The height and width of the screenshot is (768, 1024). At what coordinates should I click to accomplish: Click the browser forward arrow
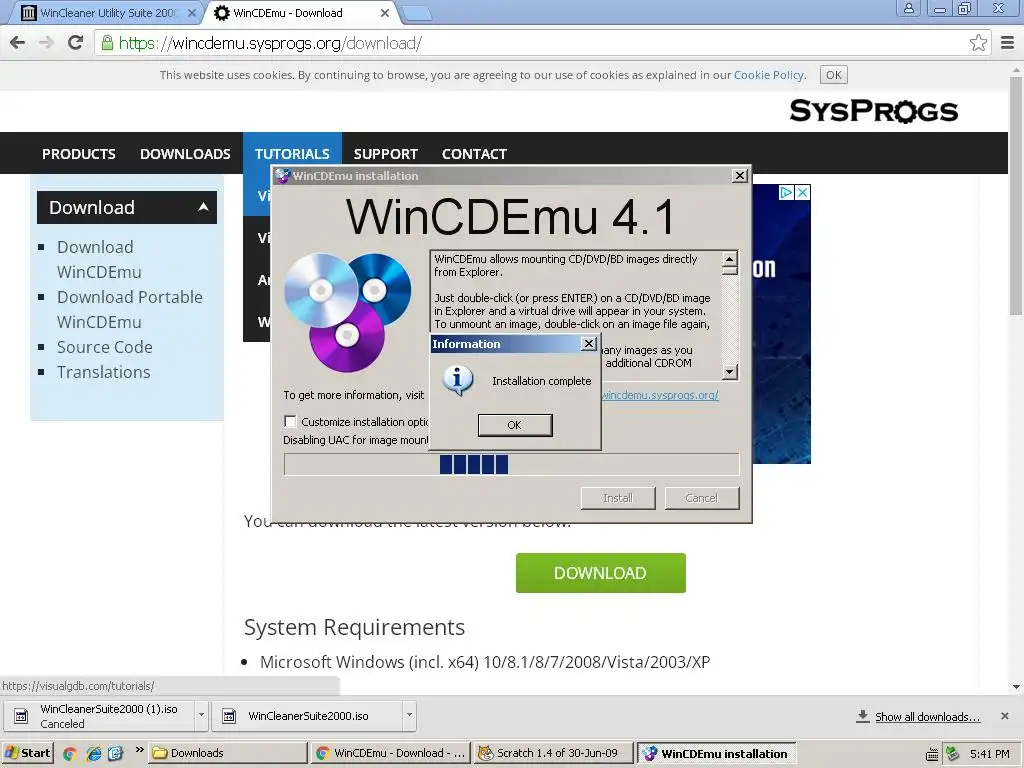tap(46, 43)
